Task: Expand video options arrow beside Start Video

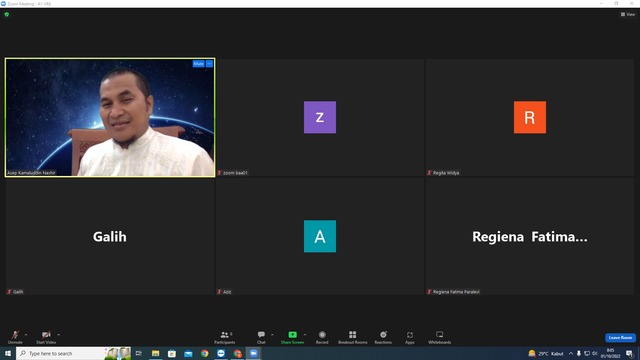Action: [59, 335]
